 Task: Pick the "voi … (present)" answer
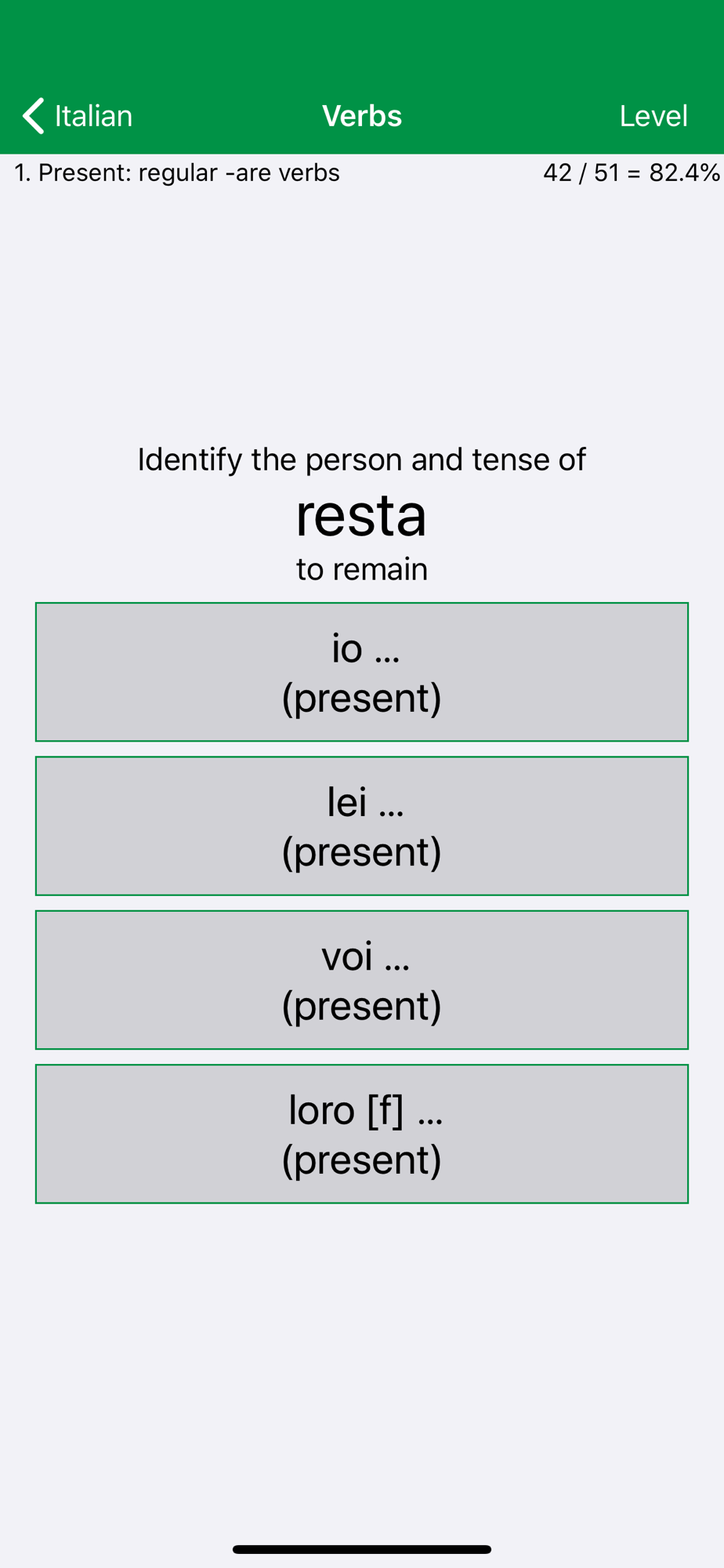coord(362,980)
